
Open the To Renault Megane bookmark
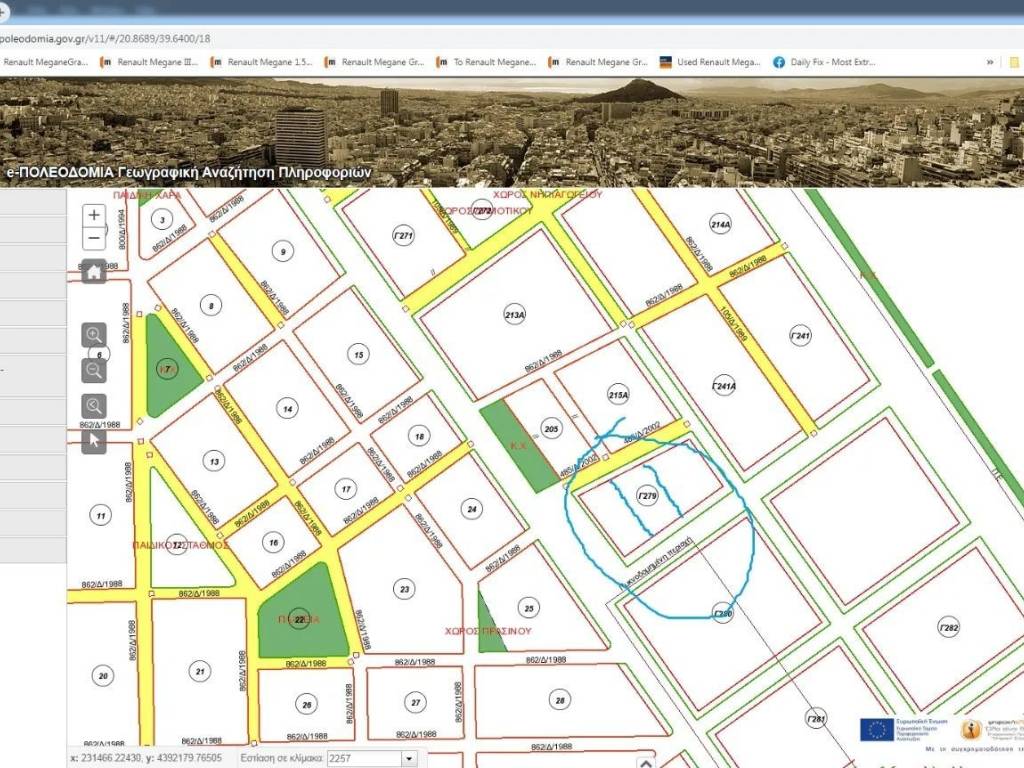click(487, 62)
